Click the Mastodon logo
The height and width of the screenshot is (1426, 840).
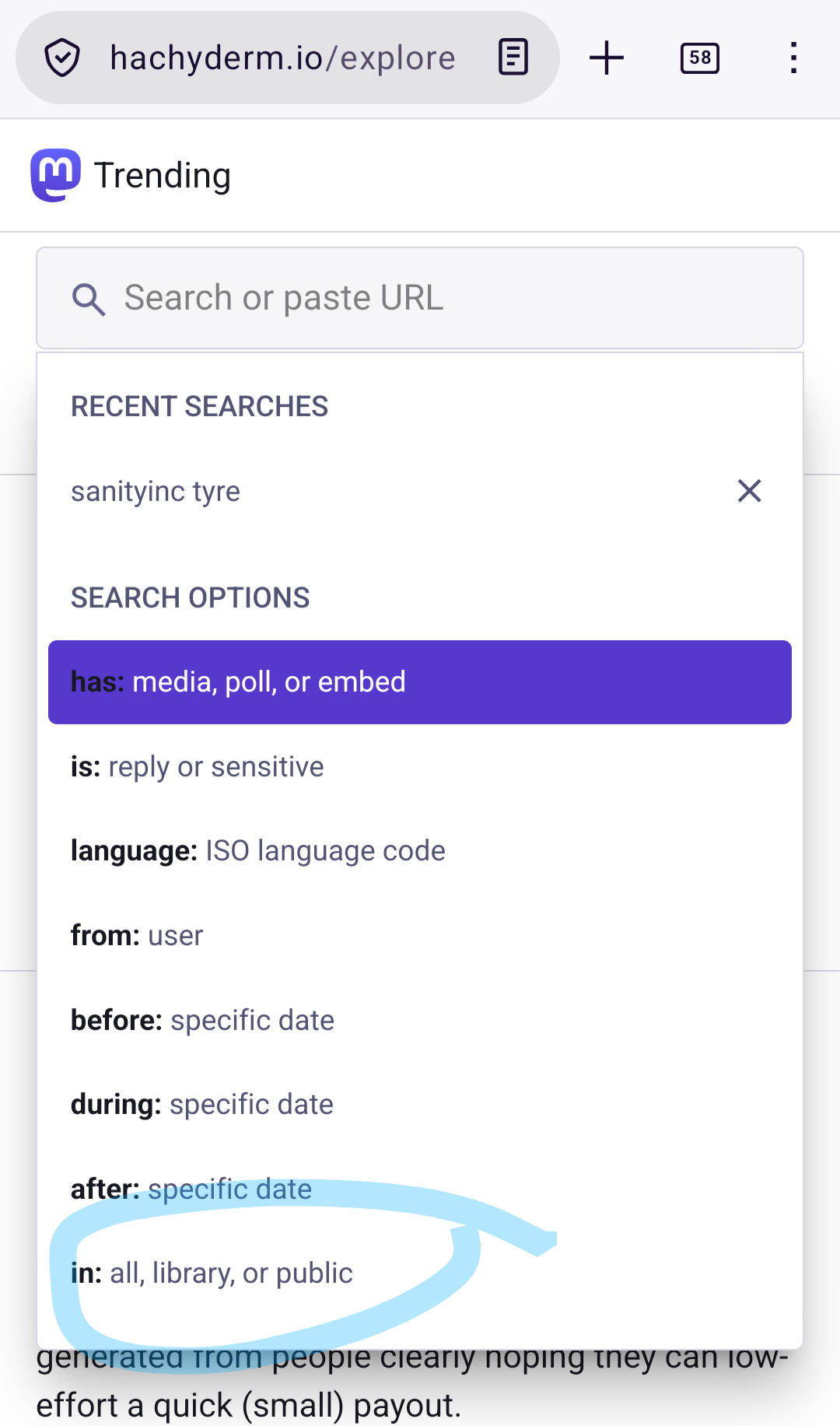(56, 175)
